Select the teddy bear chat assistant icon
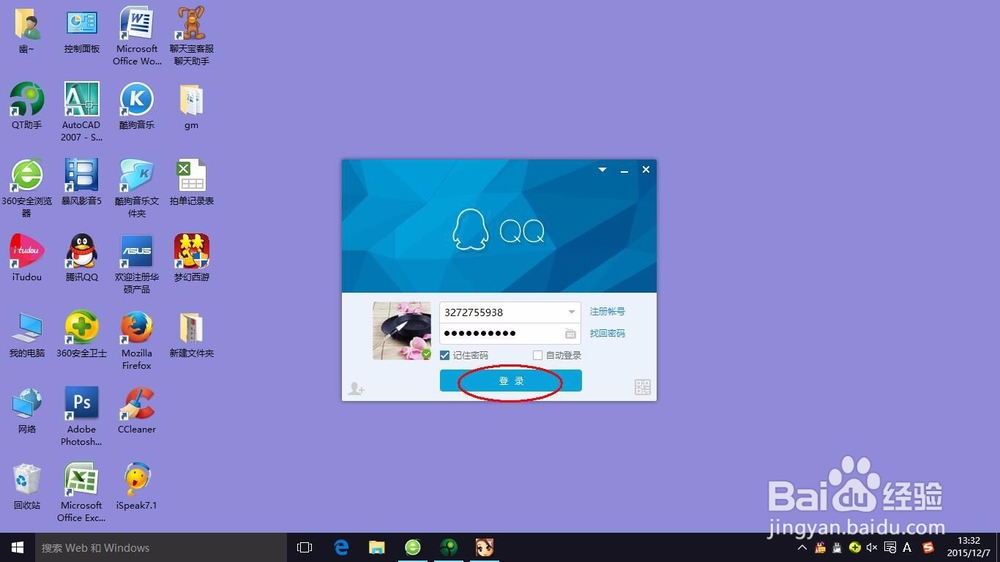Screen dimensions: 1000x562 point(191,36)
